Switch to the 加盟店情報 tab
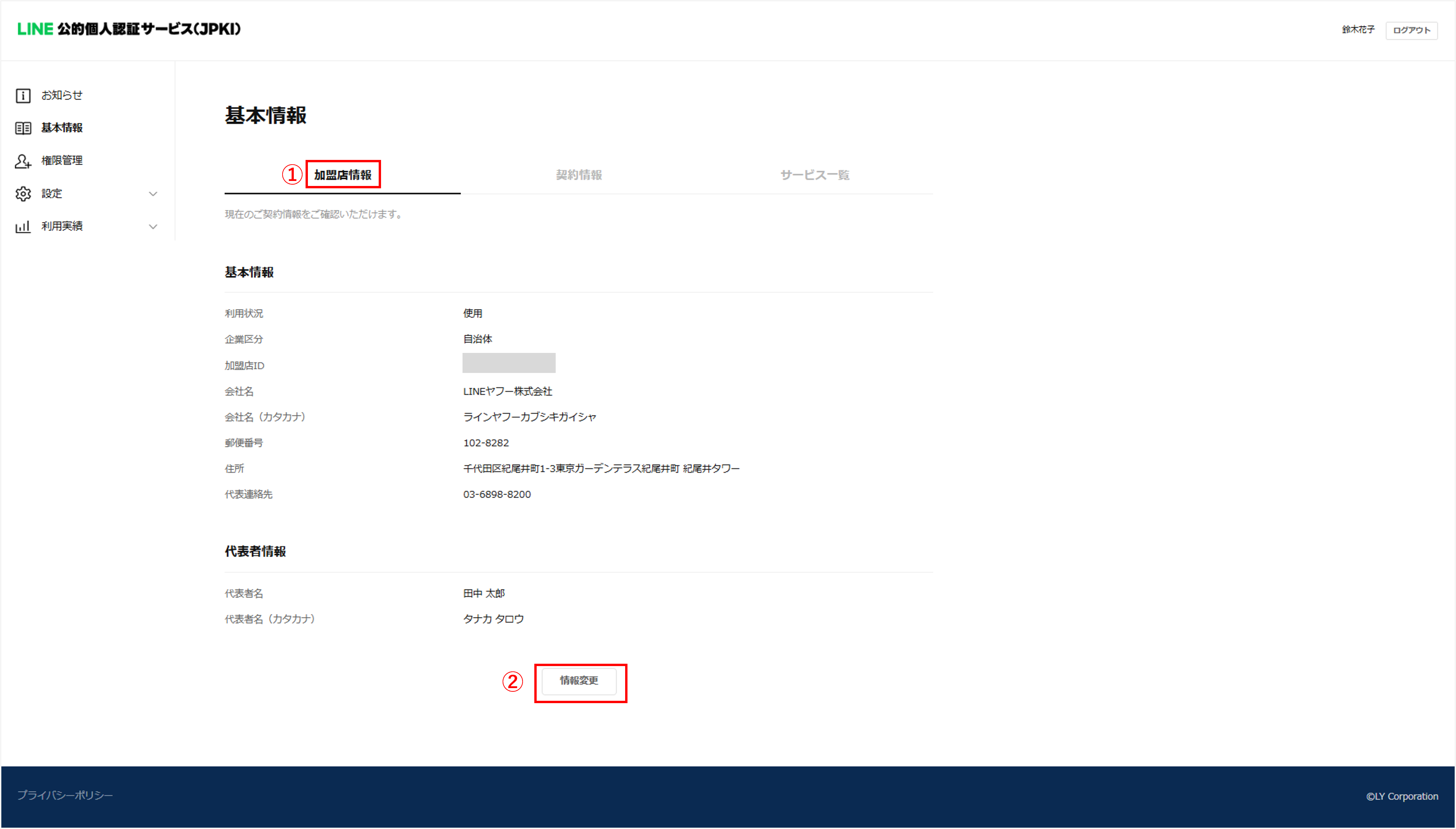 343,175
